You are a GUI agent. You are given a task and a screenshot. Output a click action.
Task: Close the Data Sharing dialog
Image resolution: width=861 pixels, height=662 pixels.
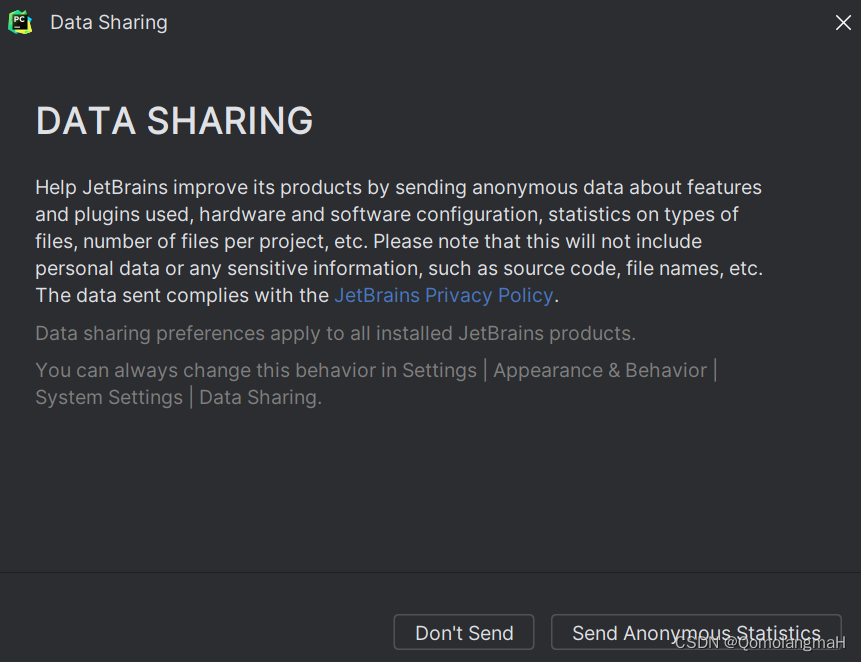click(843, 22)
